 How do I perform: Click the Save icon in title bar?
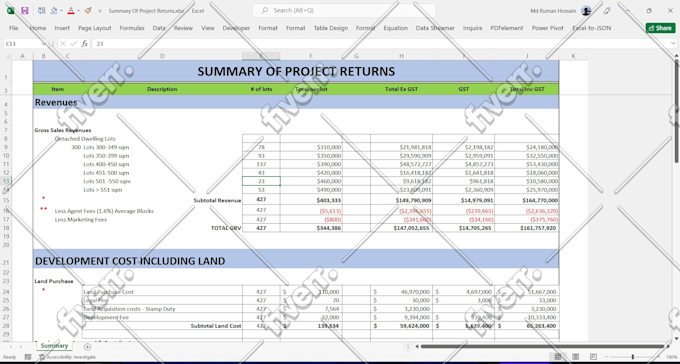25,10
